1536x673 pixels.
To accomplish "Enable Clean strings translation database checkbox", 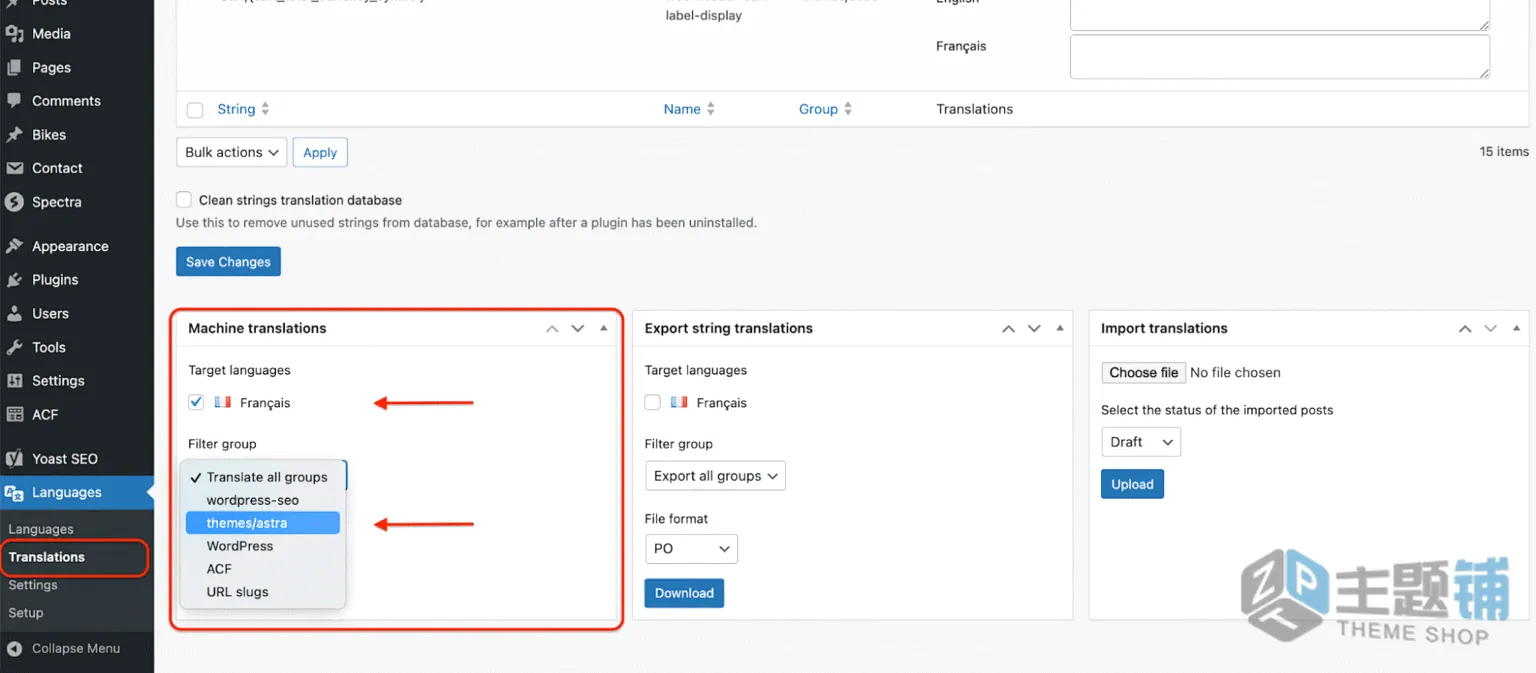I will (x=184, y=200).
